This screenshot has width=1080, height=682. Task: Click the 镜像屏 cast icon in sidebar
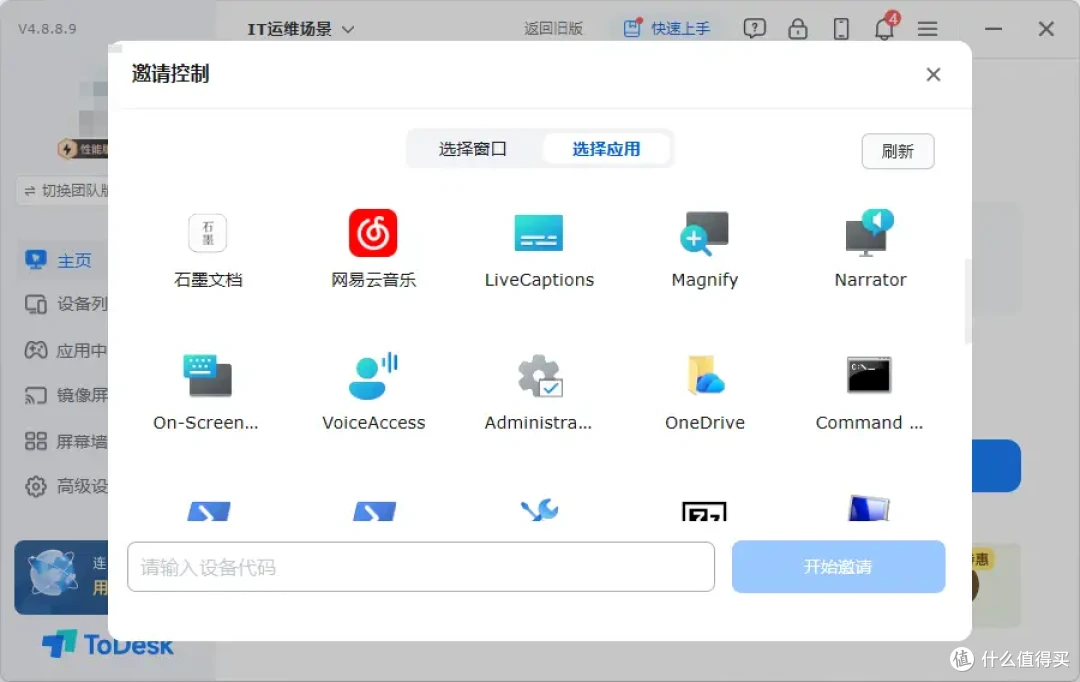[36, 395]
